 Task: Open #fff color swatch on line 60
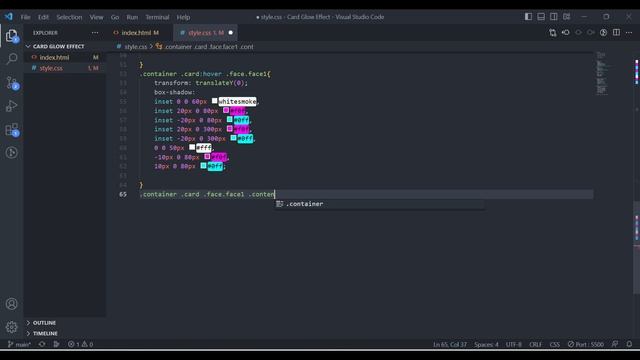click(x=192, y=147)
